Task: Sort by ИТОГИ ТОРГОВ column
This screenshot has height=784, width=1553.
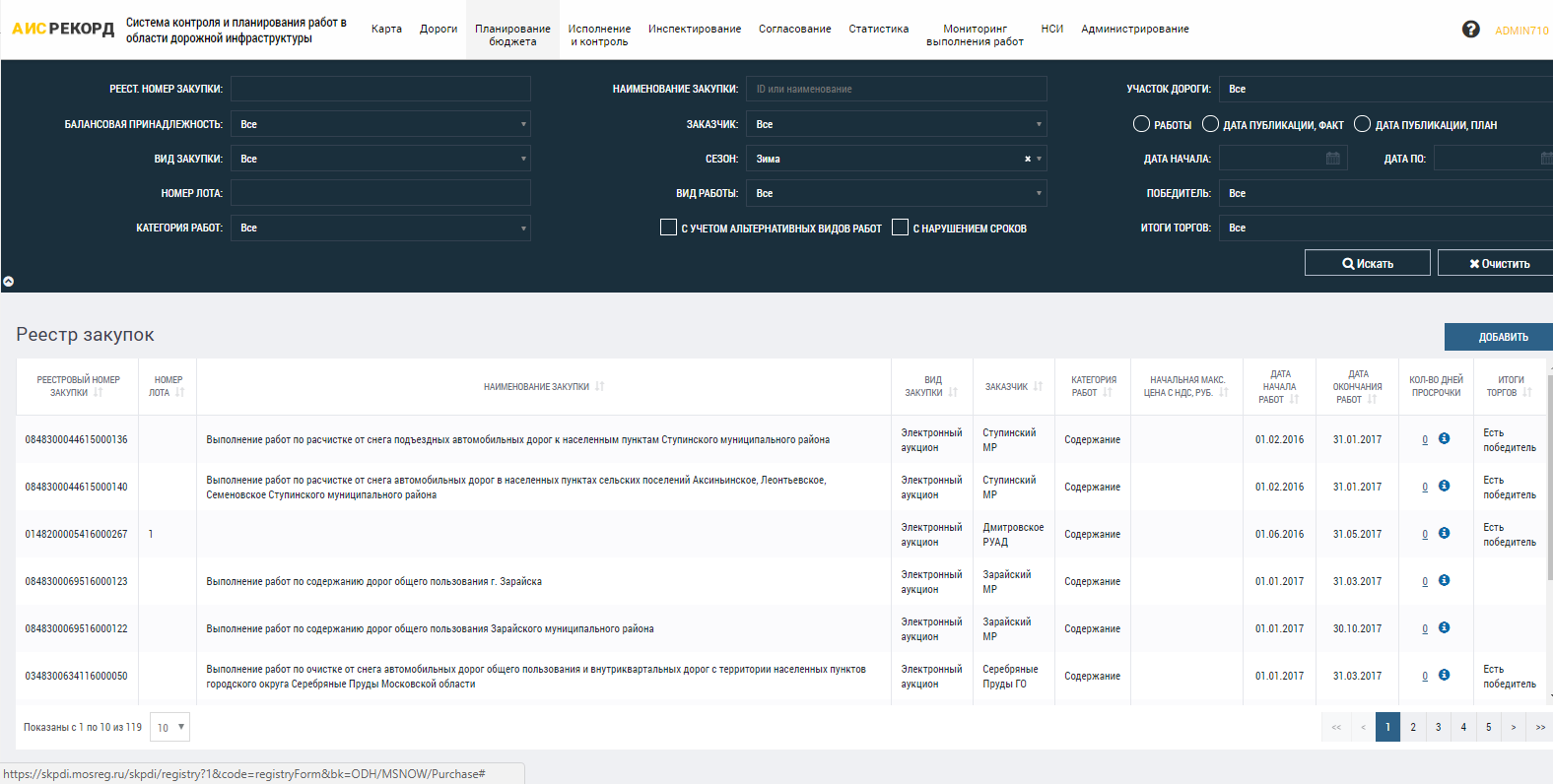Action: 1526,393
